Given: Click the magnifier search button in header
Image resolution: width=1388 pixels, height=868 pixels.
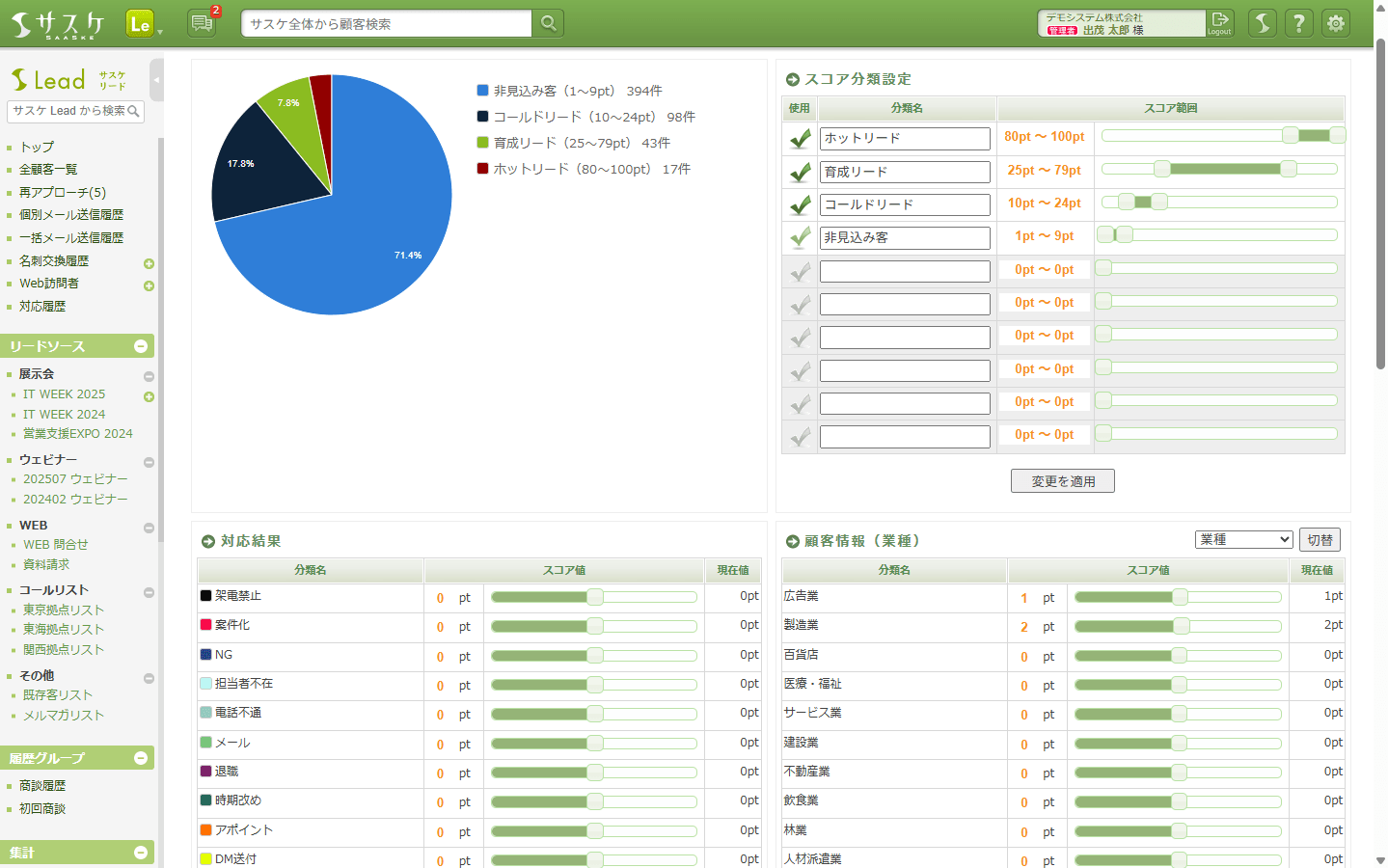Looking at the screenshot, I should click(548, 23).
